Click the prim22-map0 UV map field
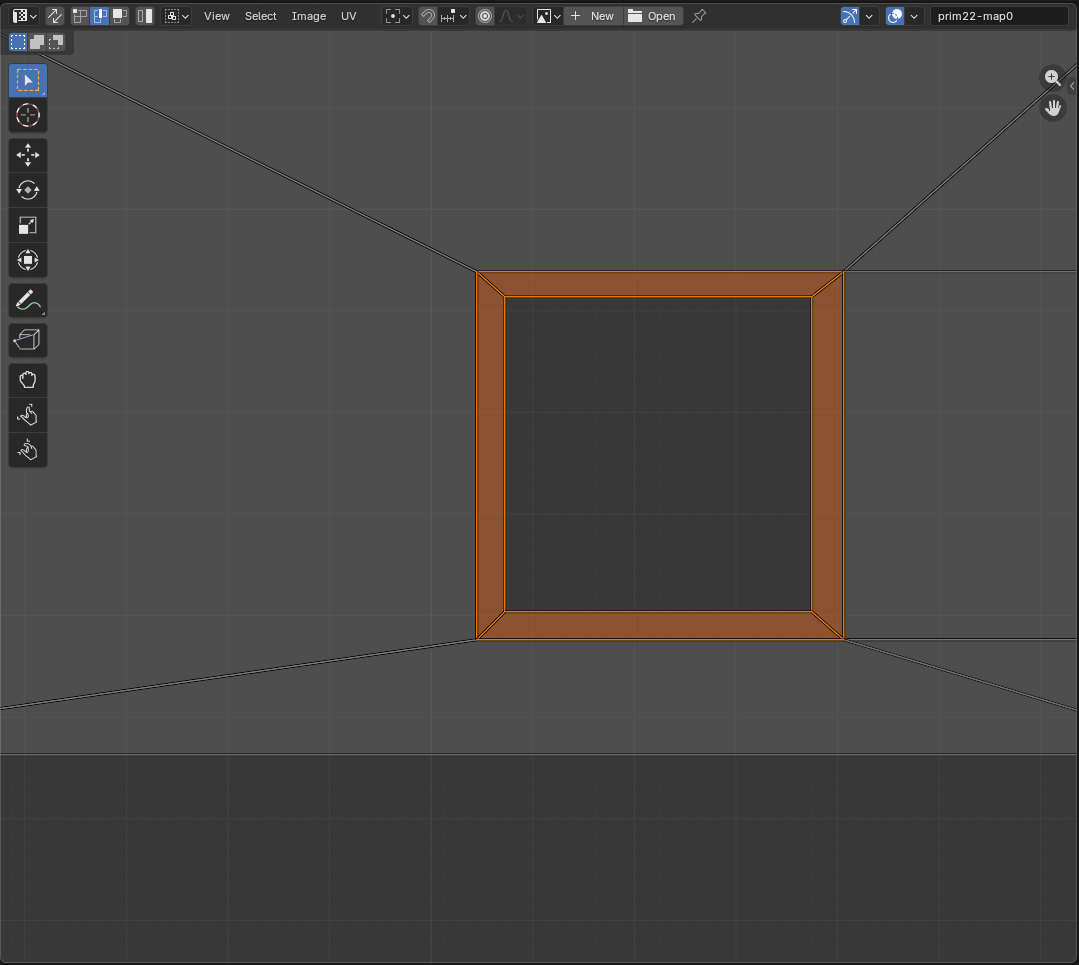Viewport: 1079px width, 965px height. tap(998, 16)
